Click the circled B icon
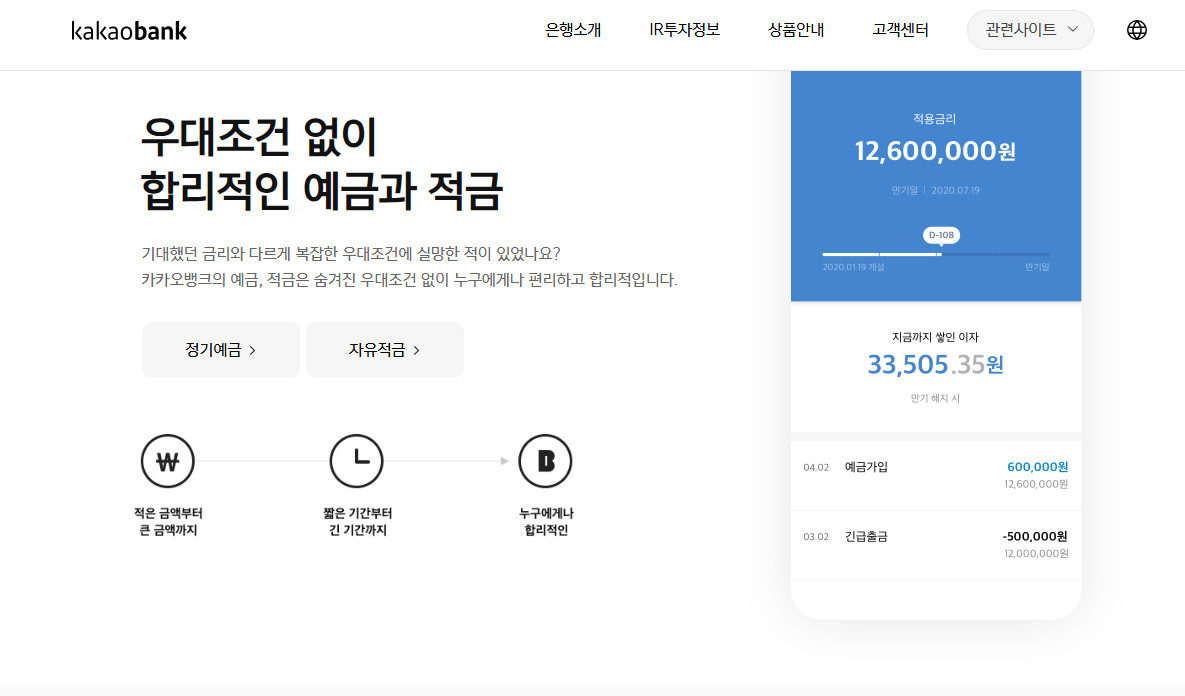The image size is (1185, 696). (x=546, y=461)
